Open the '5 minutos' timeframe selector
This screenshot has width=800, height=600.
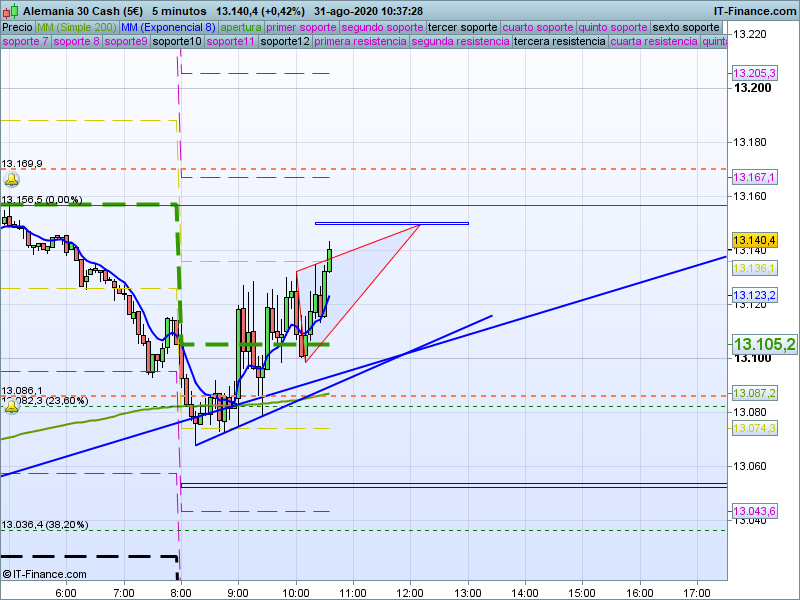tap(178, 10)
